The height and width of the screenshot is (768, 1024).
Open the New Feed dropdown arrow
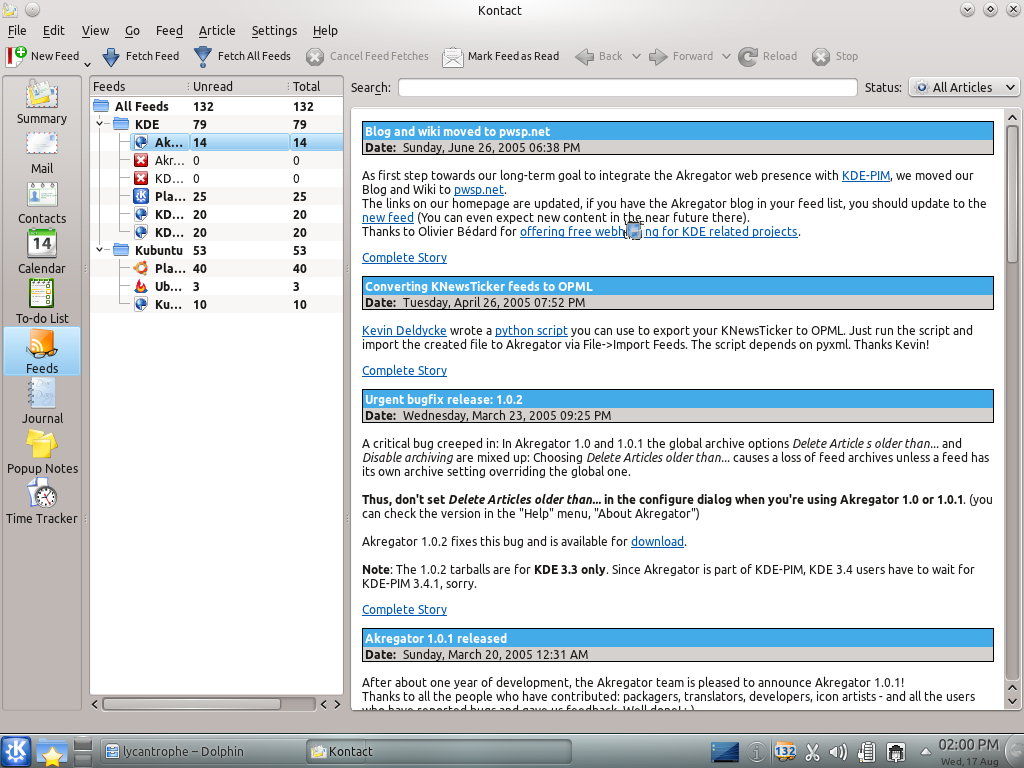[88, 64]
